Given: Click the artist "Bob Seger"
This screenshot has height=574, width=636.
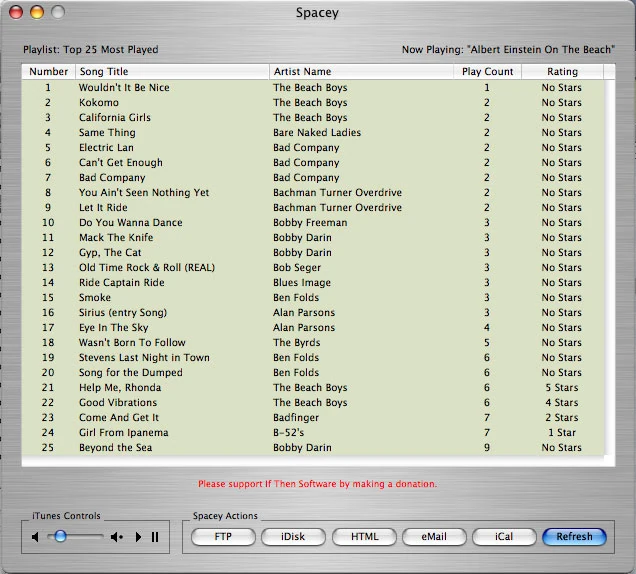Looking at the screenshot, I should click(297, 268).
